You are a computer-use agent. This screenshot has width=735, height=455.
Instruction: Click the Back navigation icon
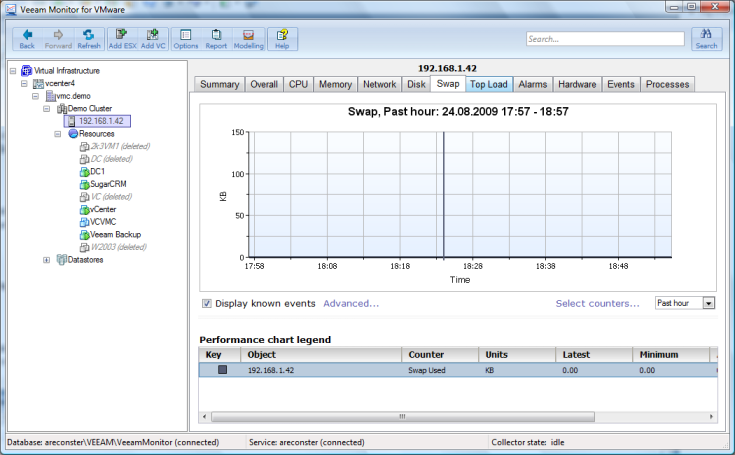coord(27,38)
